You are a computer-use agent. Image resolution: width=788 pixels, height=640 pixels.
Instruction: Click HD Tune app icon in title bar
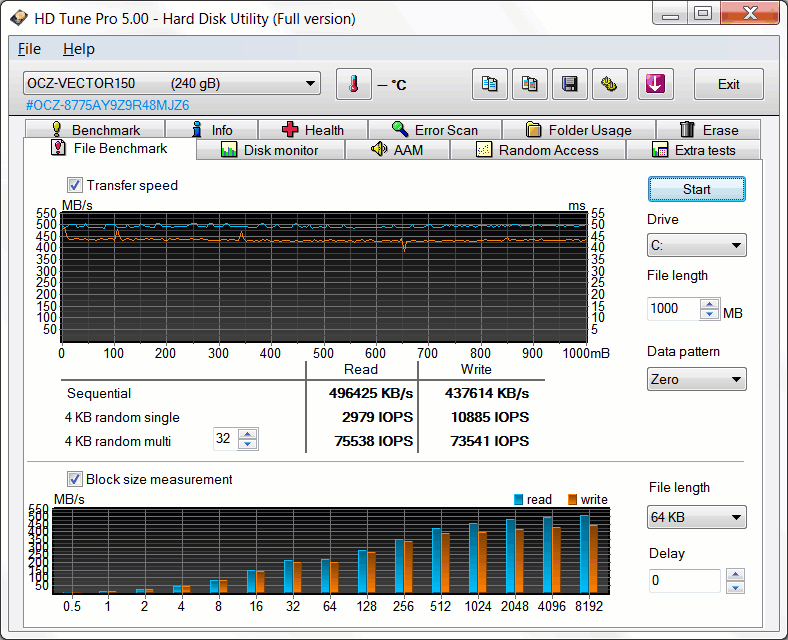(19, 19)
